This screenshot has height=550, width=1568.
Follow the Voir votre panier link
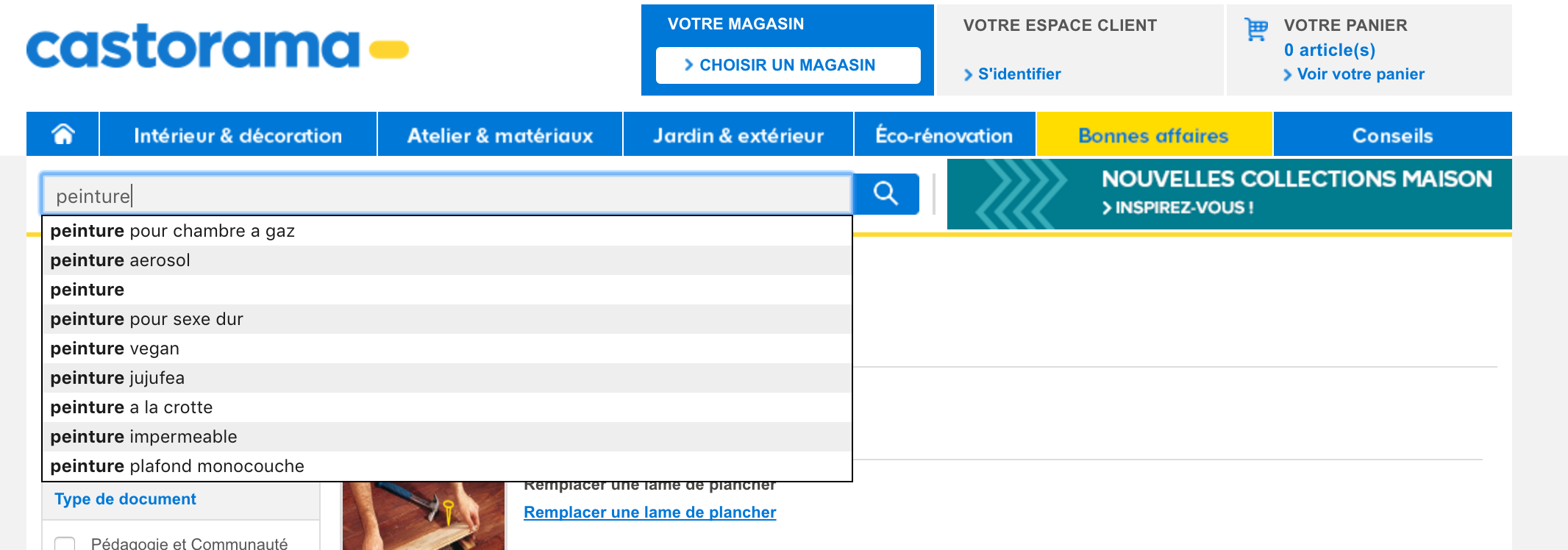point(1360,74)
